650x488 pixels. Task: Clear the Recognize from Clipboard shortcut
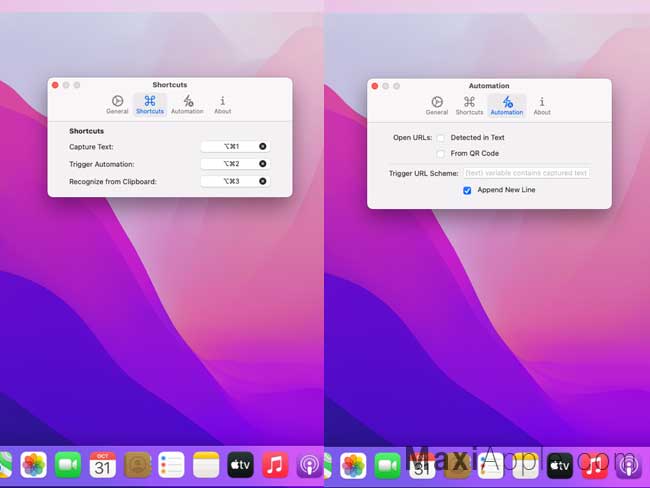click(x=262, y=181)
